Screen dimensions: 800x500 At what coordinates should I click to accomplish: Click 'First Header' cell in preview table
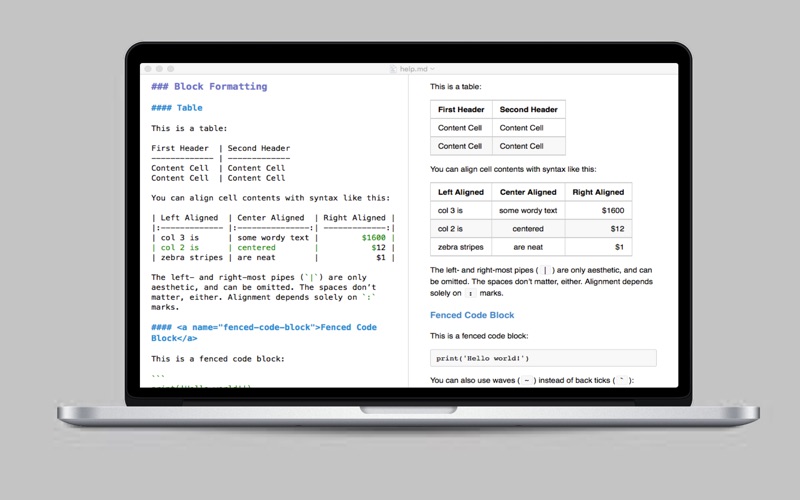[461, 109]
